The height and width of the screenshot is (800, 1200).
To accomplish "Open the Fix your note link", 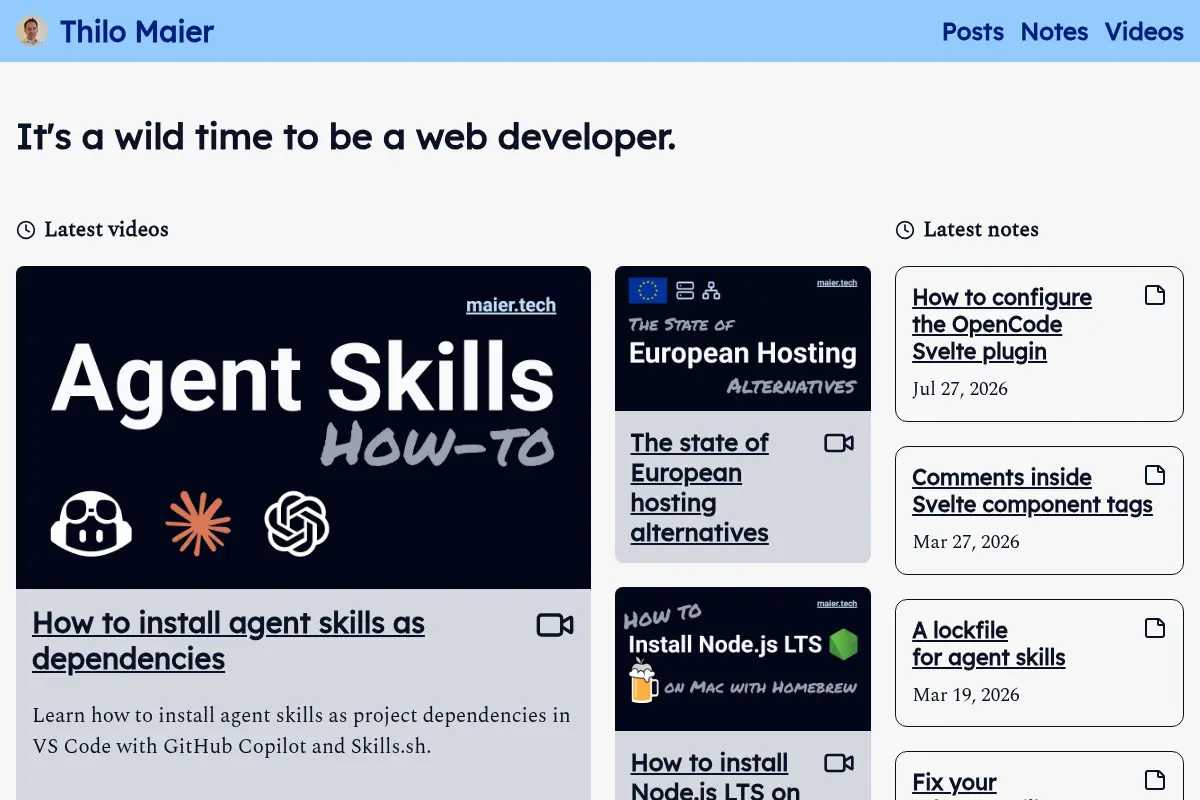I will 954,783.
